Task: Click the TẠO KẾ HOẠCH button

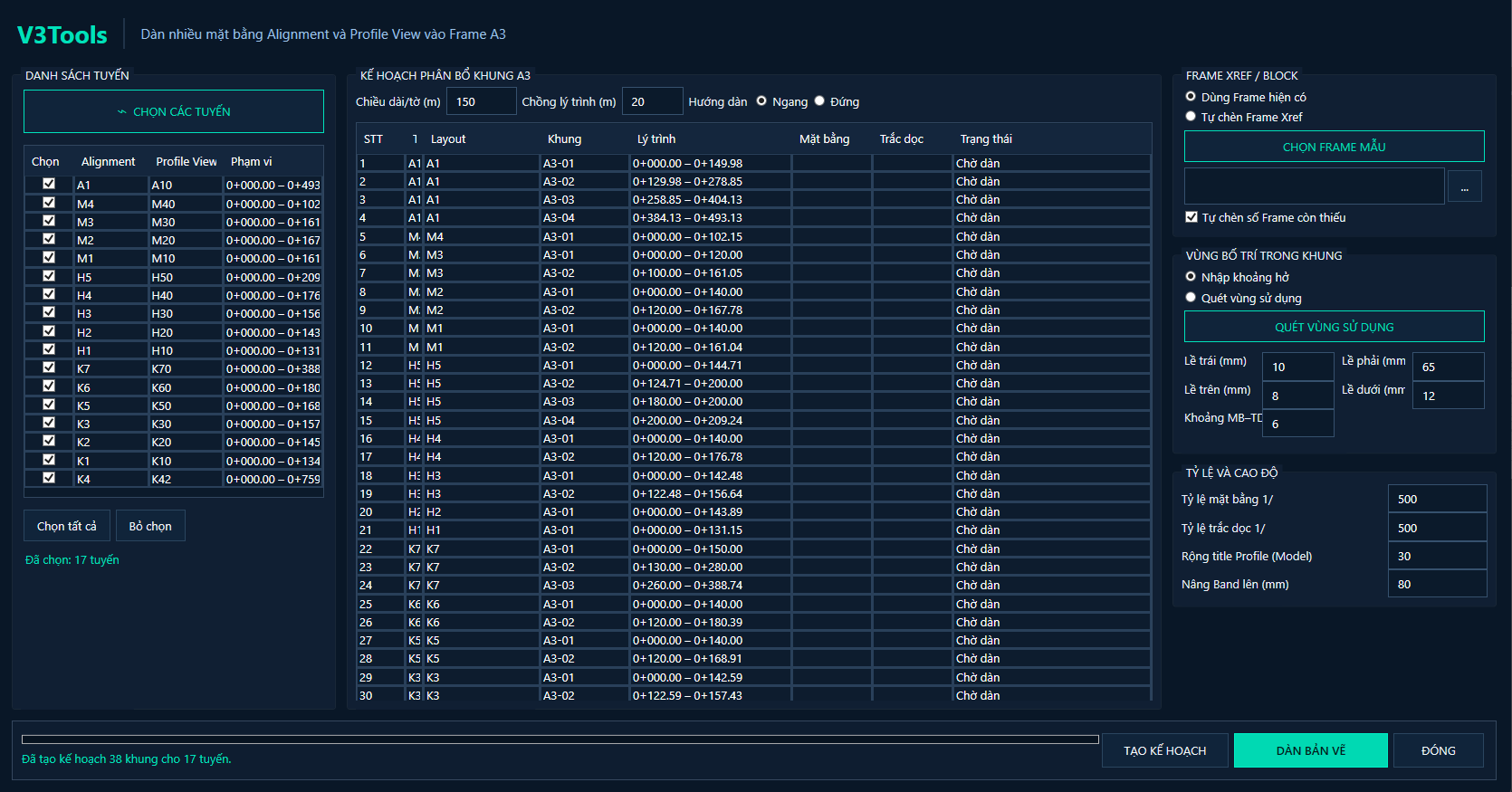Action: pos(1165,750)
